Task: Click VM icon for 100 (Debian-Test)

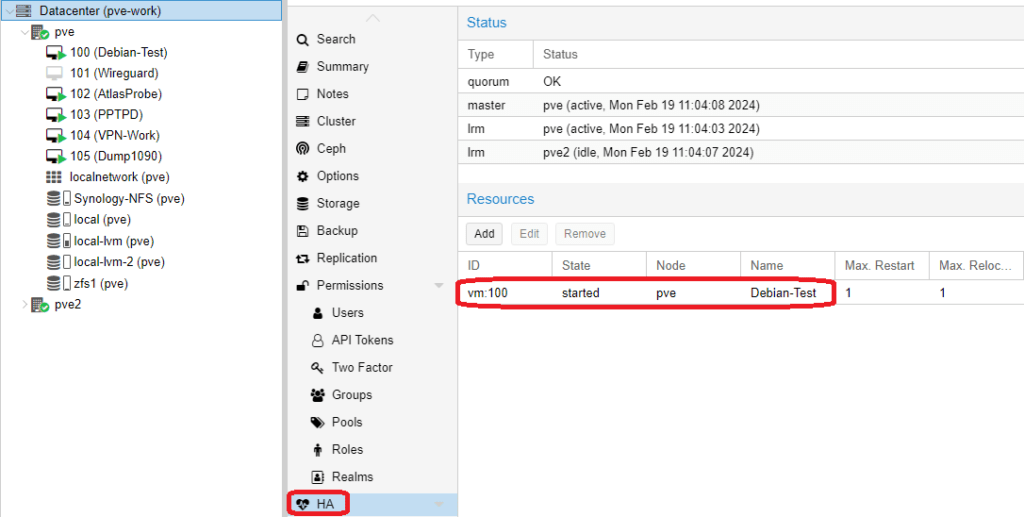Action: (56, 53)
